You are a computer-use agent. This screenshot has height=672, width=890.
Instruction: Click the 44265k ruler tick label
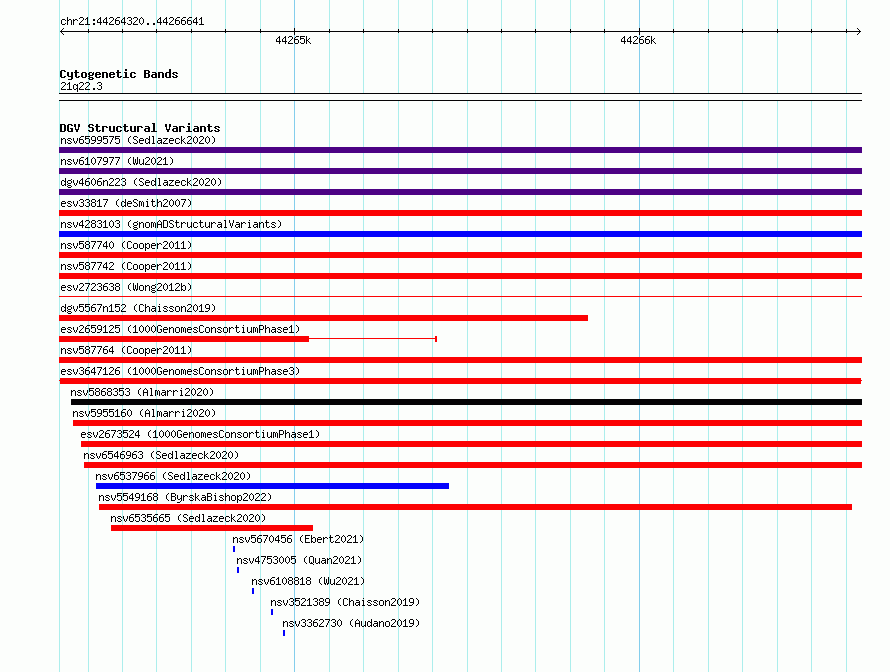pyautogui.click(x=293, y=40)
